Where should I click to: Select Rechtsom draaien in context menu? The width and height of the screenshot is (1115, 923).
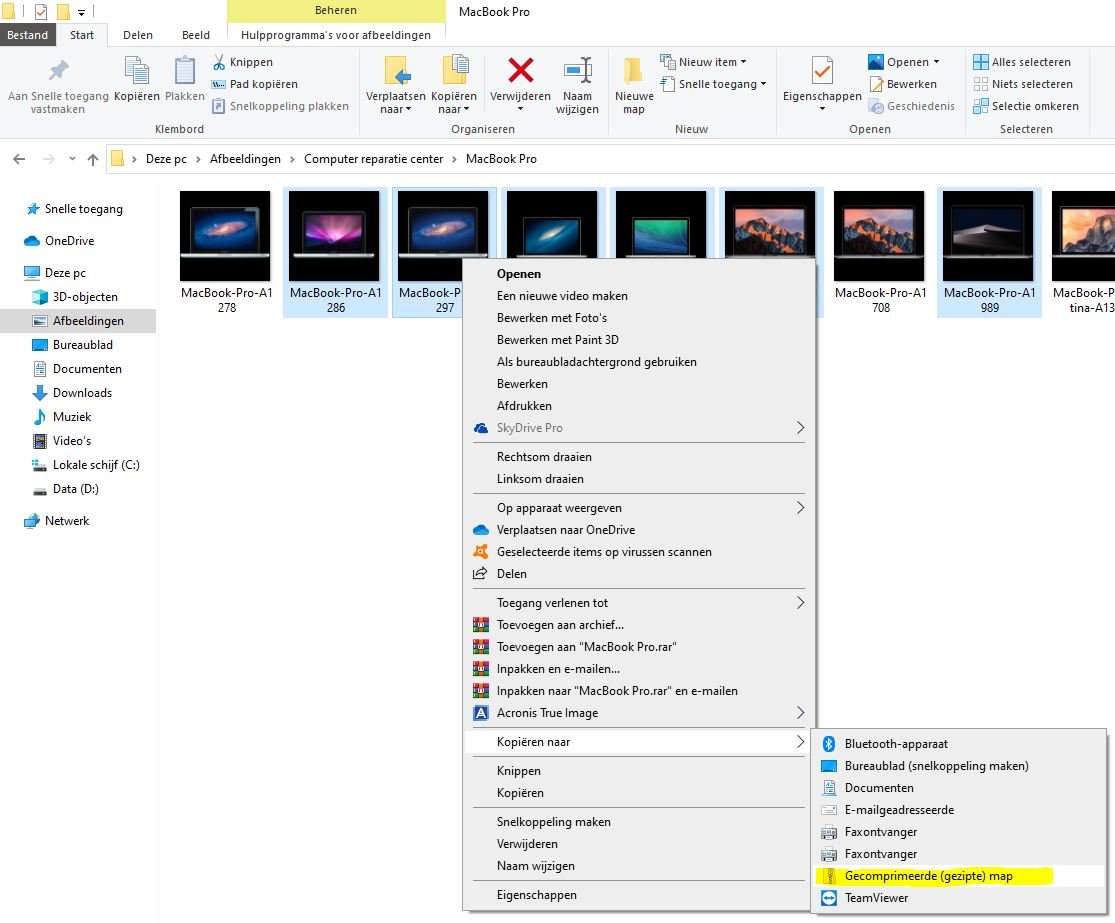click(x=544, y=457)
